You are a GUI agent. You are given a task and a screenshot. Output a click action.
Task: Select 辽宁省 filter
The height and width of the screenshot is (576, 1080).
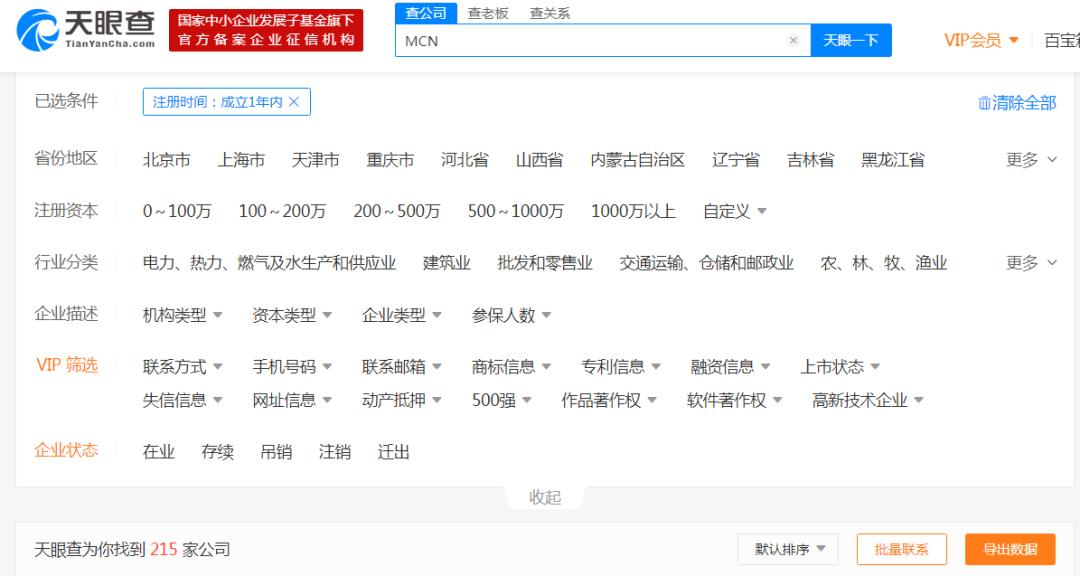[x=736, y=160]
